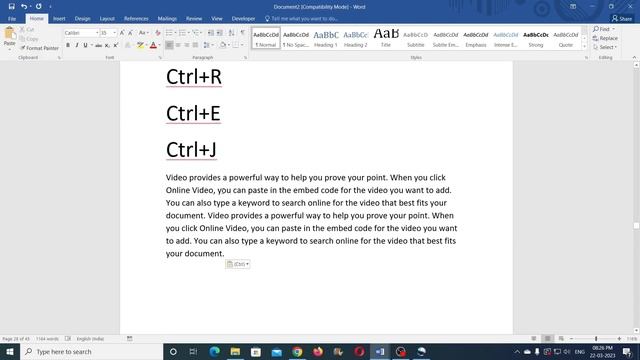The image size is (640, 360).
Task: Click the Increase Font Size icon
Action: point(122,33)
